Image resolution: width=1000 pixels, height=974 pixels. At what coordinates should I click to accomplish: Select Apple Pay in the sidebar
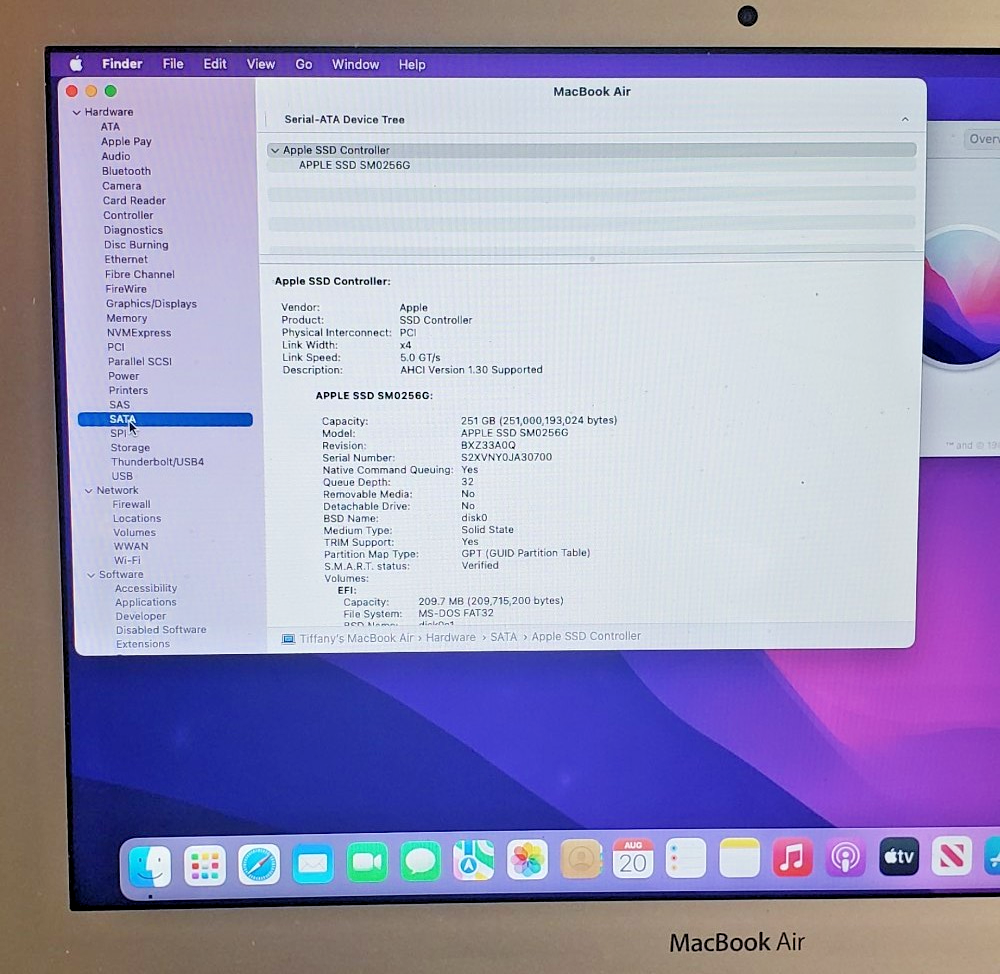pos(126,142)
